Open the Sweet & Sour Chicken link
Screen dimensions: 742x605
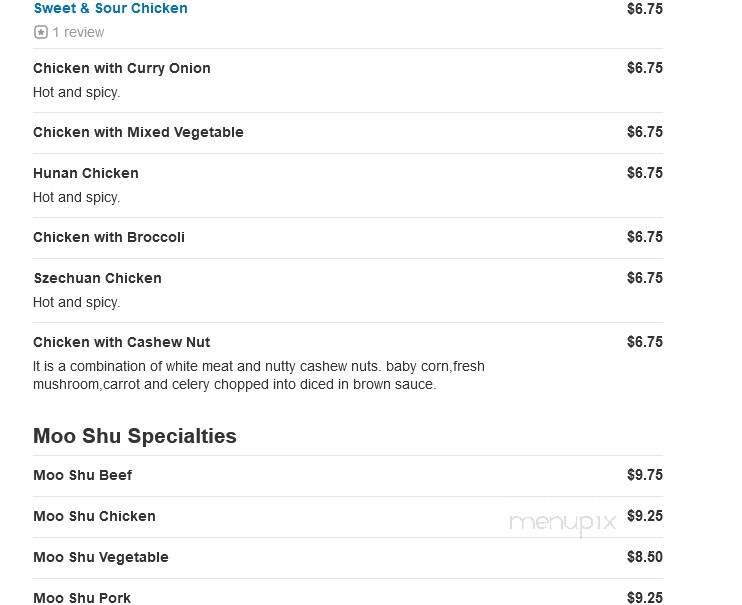coord(111,8)
